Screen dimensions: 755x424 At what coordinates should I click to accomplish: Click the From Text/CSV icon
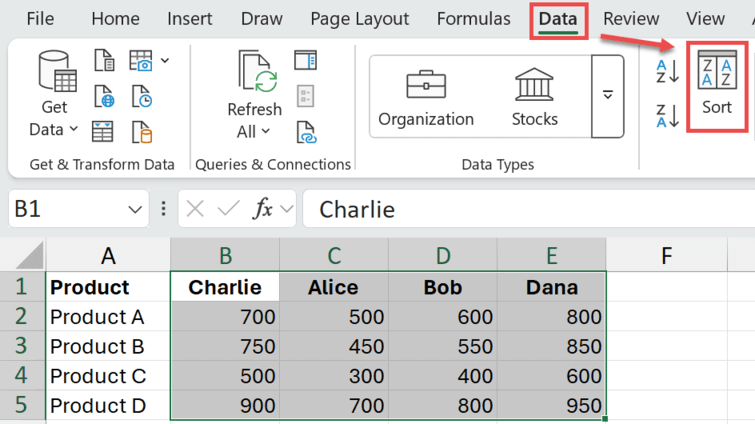point(104,62)
